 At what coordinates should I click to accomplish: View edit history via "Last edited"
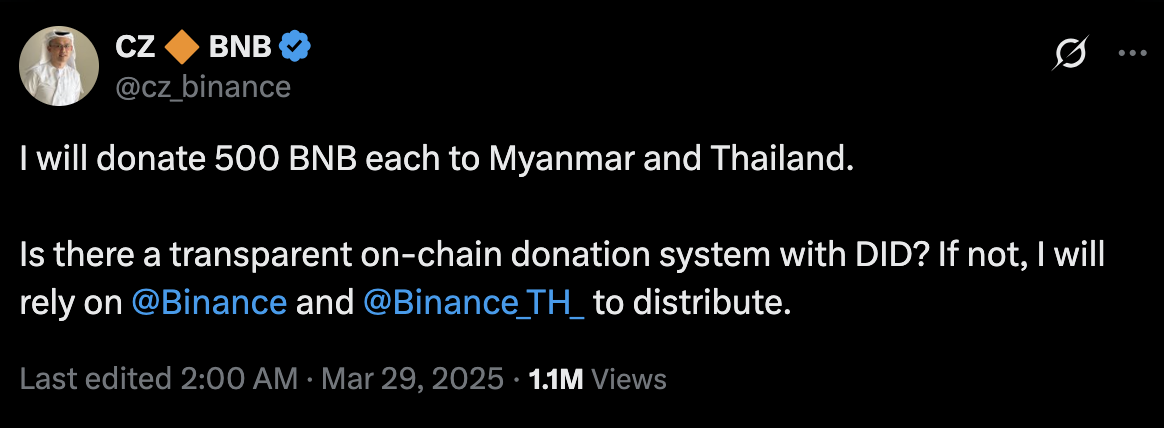click(93, 380)
